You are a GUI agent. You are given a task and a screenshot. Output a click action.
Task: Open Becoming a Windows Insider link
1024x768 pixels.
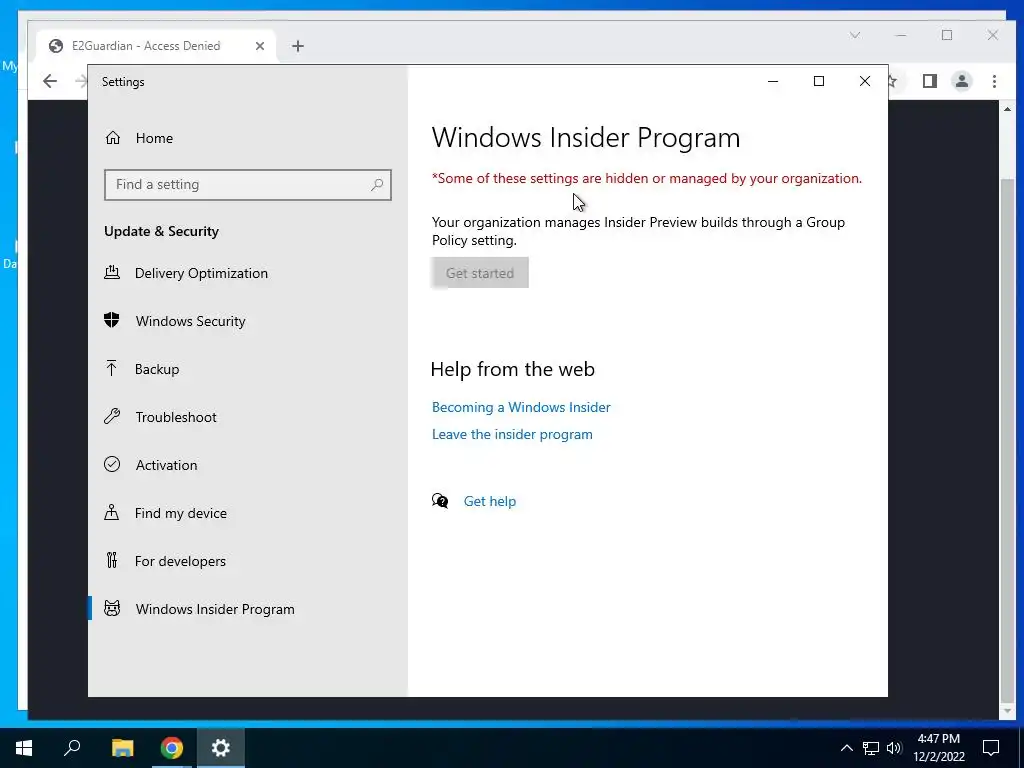(x=521, y=408)
